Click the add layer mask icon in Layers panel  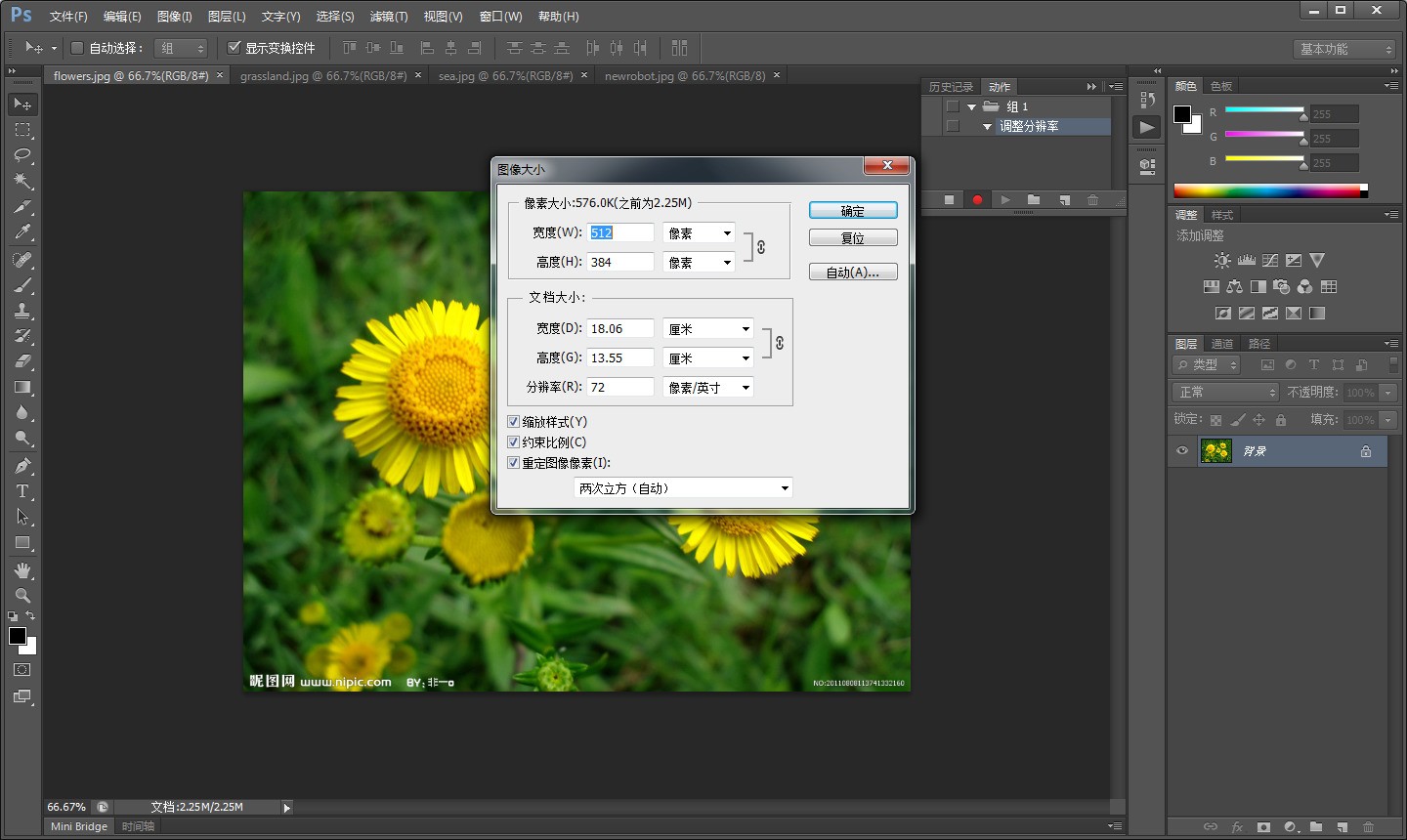click(x=1263, y=827)
